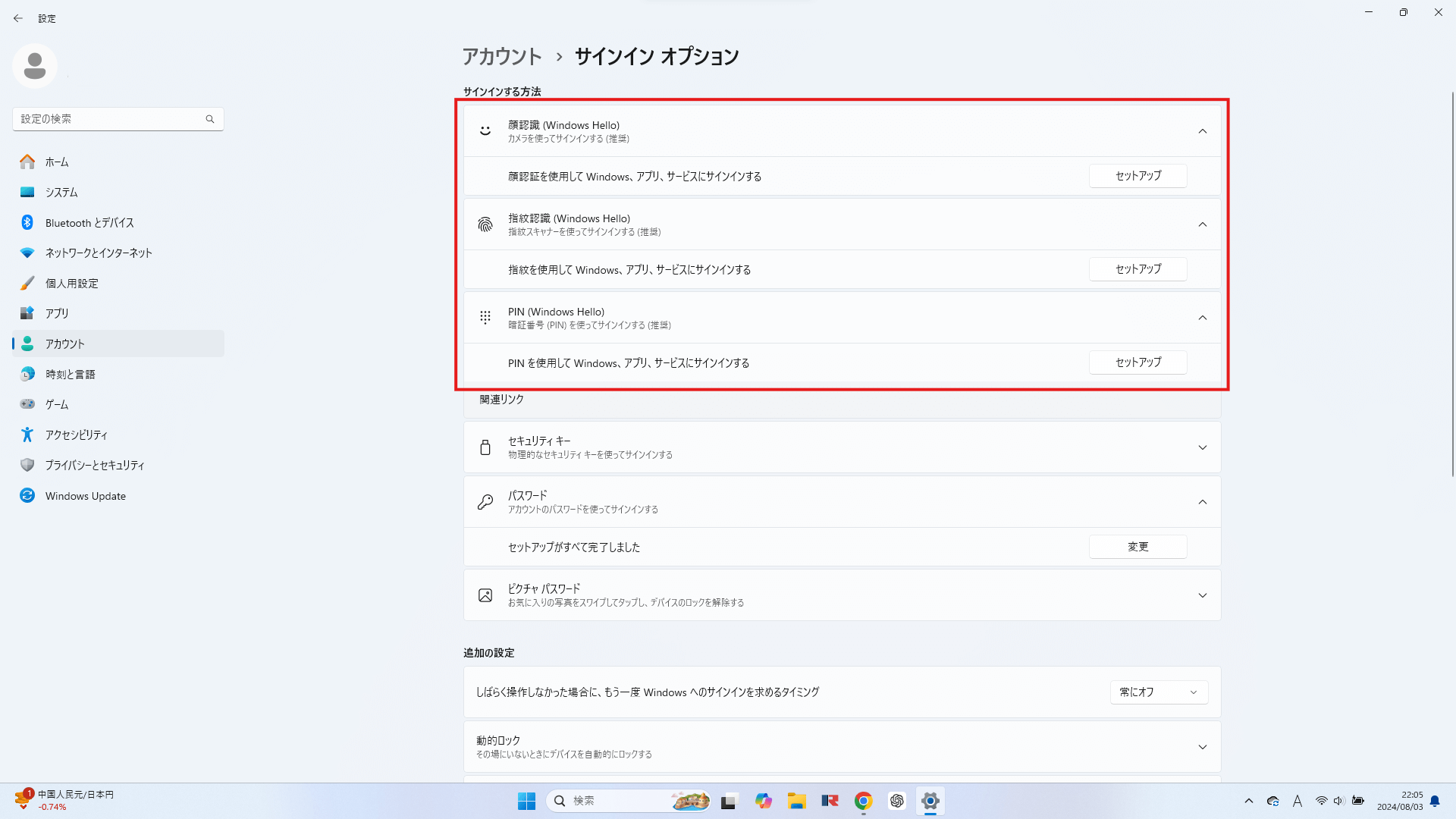
Task: Open ネットワークとインターネット settings
Action: [x=118, y=253]
